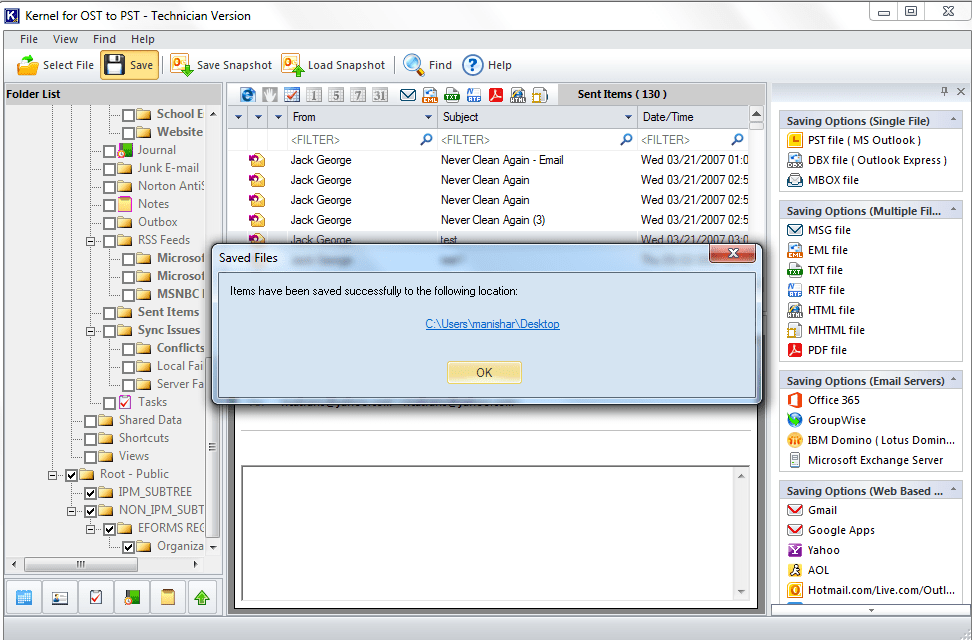
Task: Open the File menu
Action: pos(29,39)
